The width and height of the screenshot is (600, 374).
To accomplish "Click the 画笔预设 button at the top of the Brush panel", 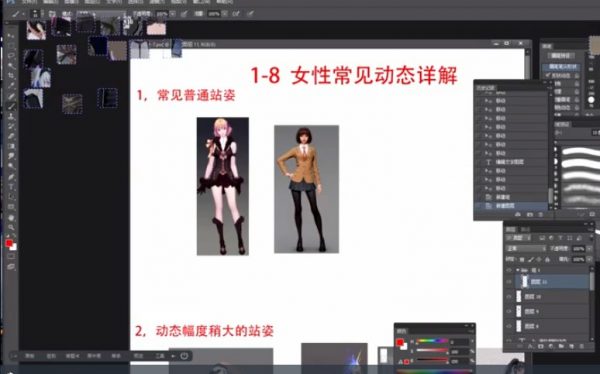I will click(561, 56).
